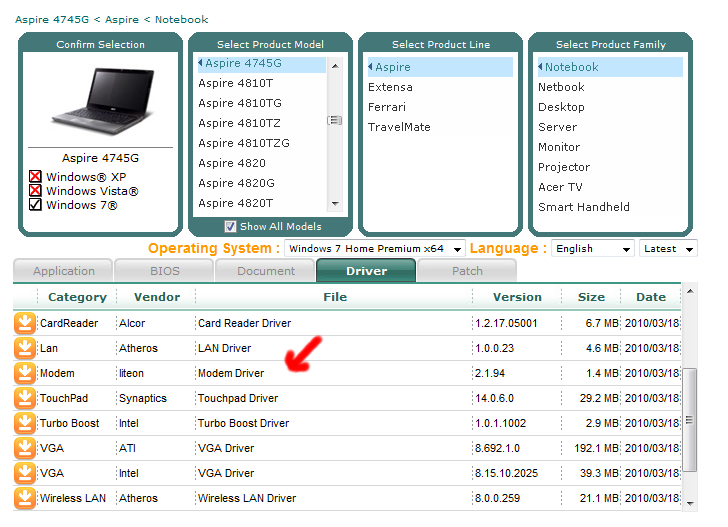Select Projector product family

[x=564, y=167]
